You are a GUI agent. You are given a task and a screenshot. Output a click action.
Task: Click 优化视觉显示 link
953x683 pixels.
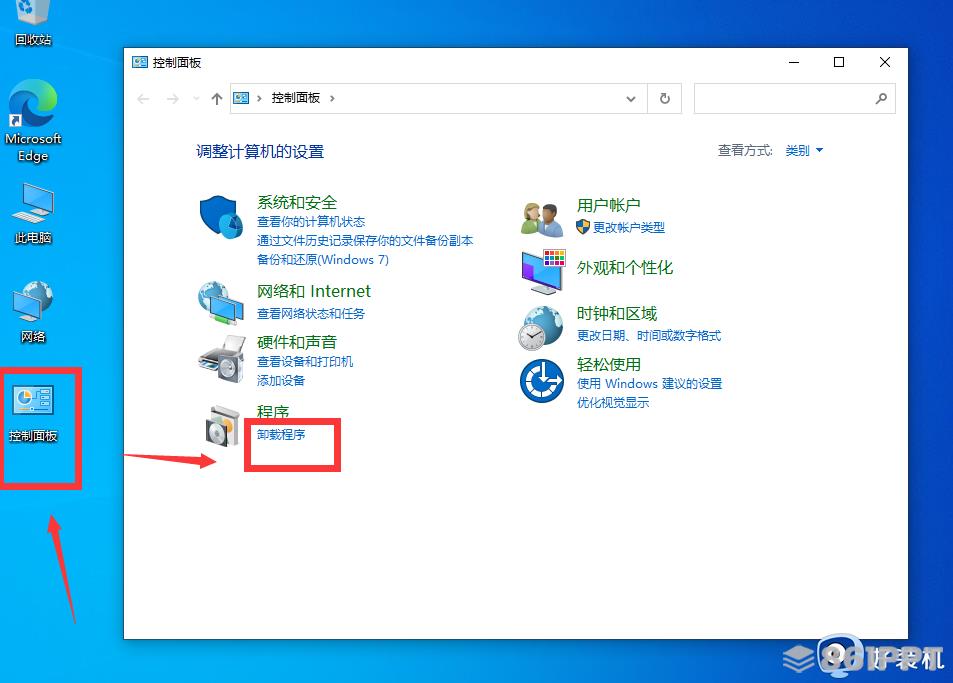[613, 402]
